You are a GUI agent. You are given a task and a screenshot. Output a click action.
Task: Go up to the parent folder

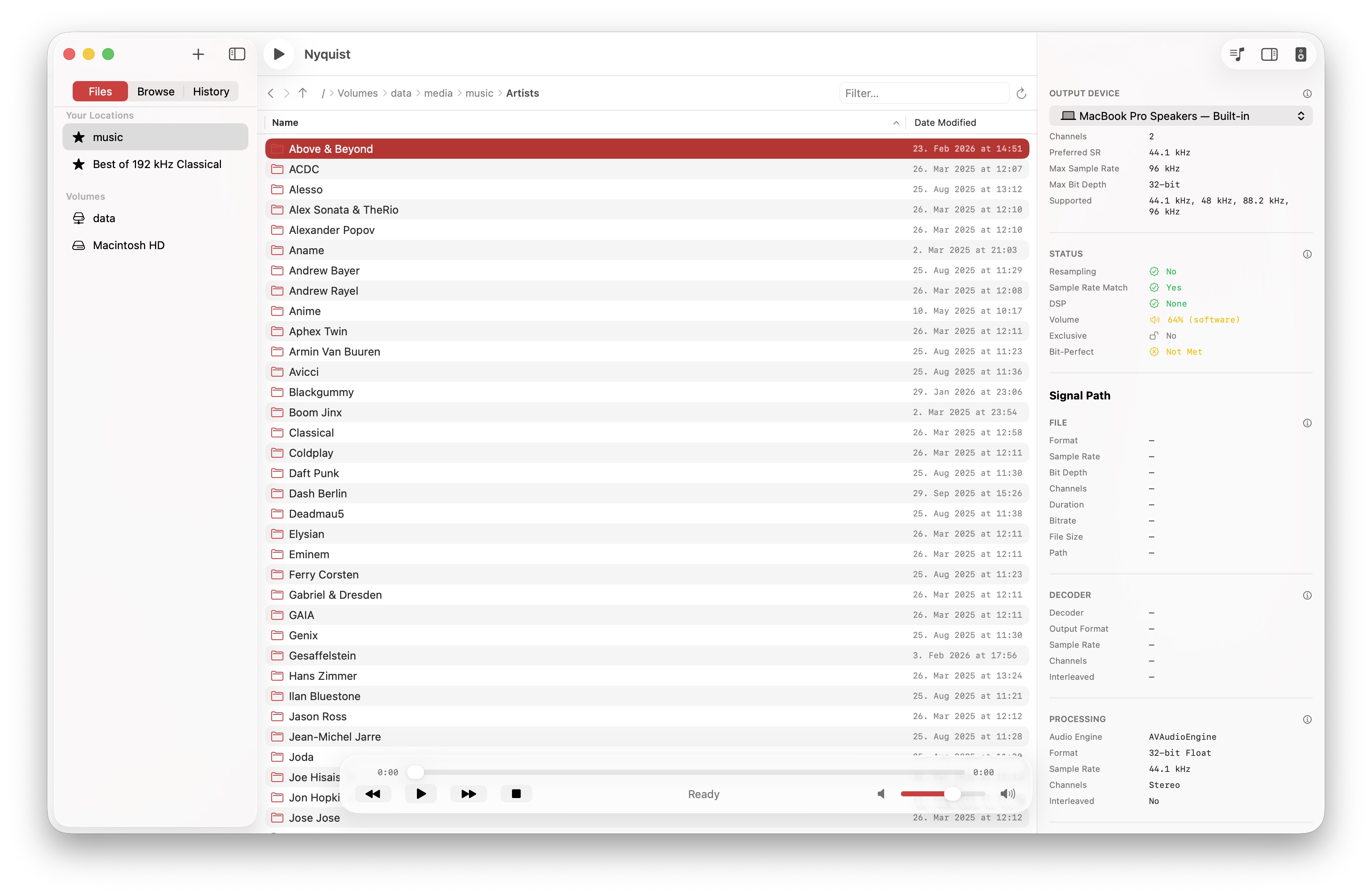302,93
